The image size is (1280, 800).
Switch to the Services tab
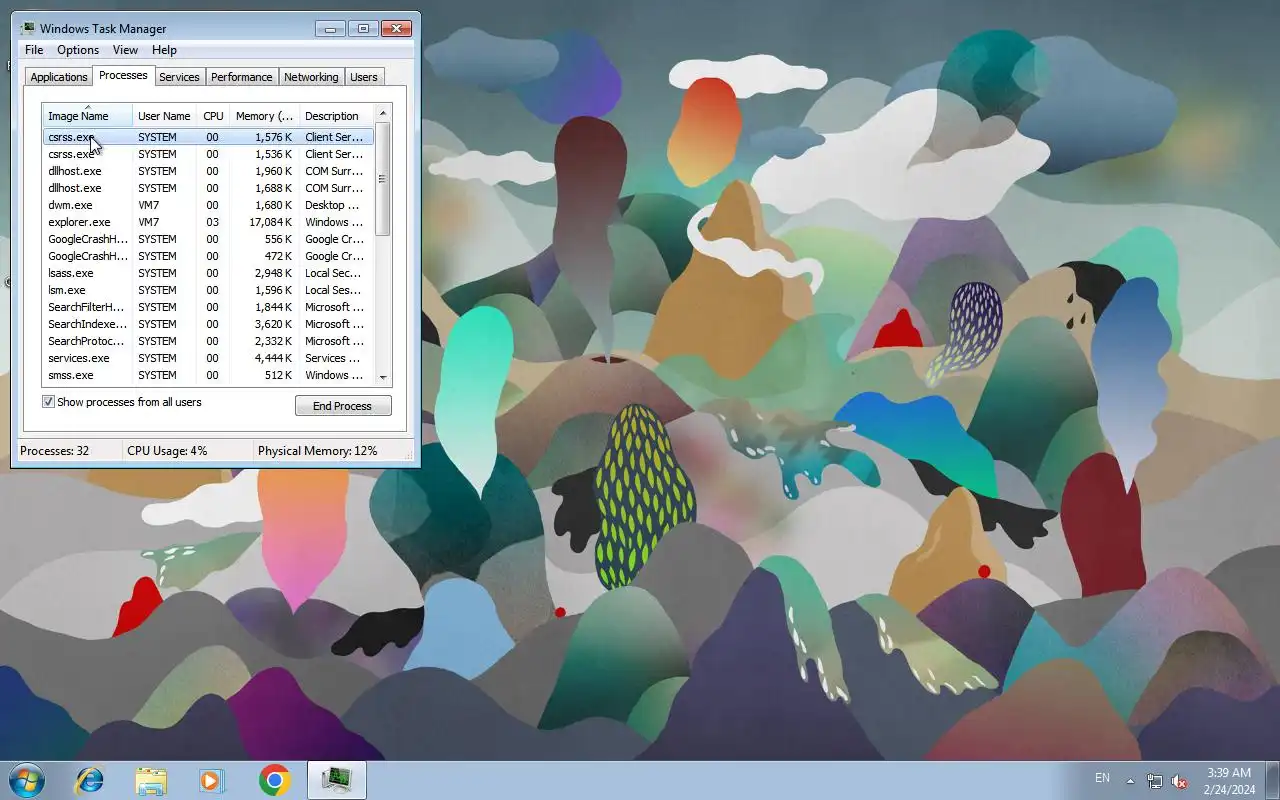(x=179, y=77)
